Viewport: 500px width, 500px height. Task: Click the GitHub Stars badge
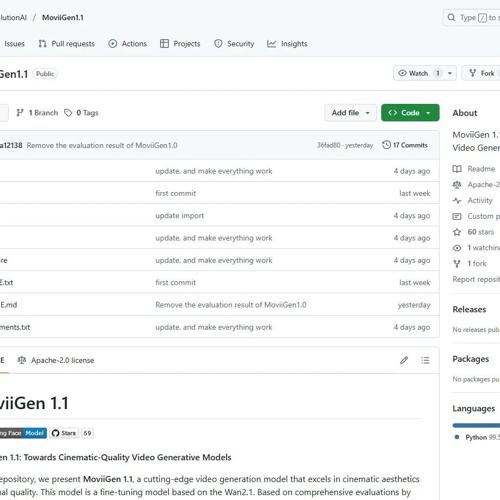64,433
